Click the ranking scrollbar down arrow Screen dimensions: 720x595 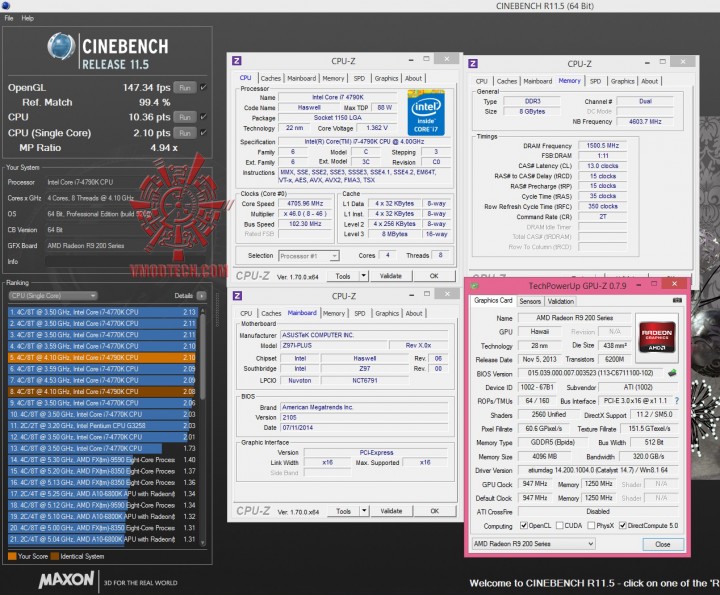click(203, 543)
